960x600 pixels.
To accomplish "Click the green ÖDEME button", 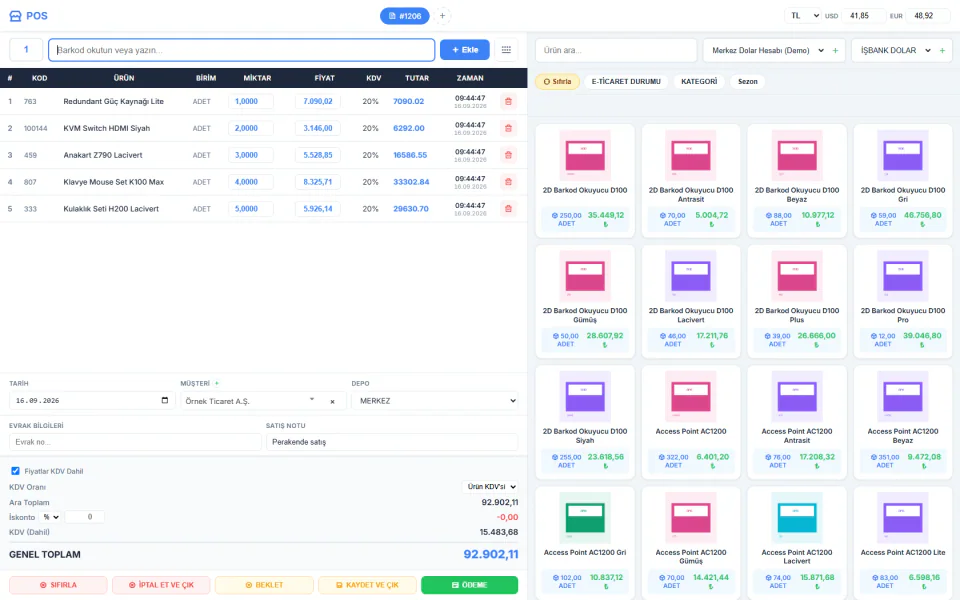I will [x=469, y=585].
